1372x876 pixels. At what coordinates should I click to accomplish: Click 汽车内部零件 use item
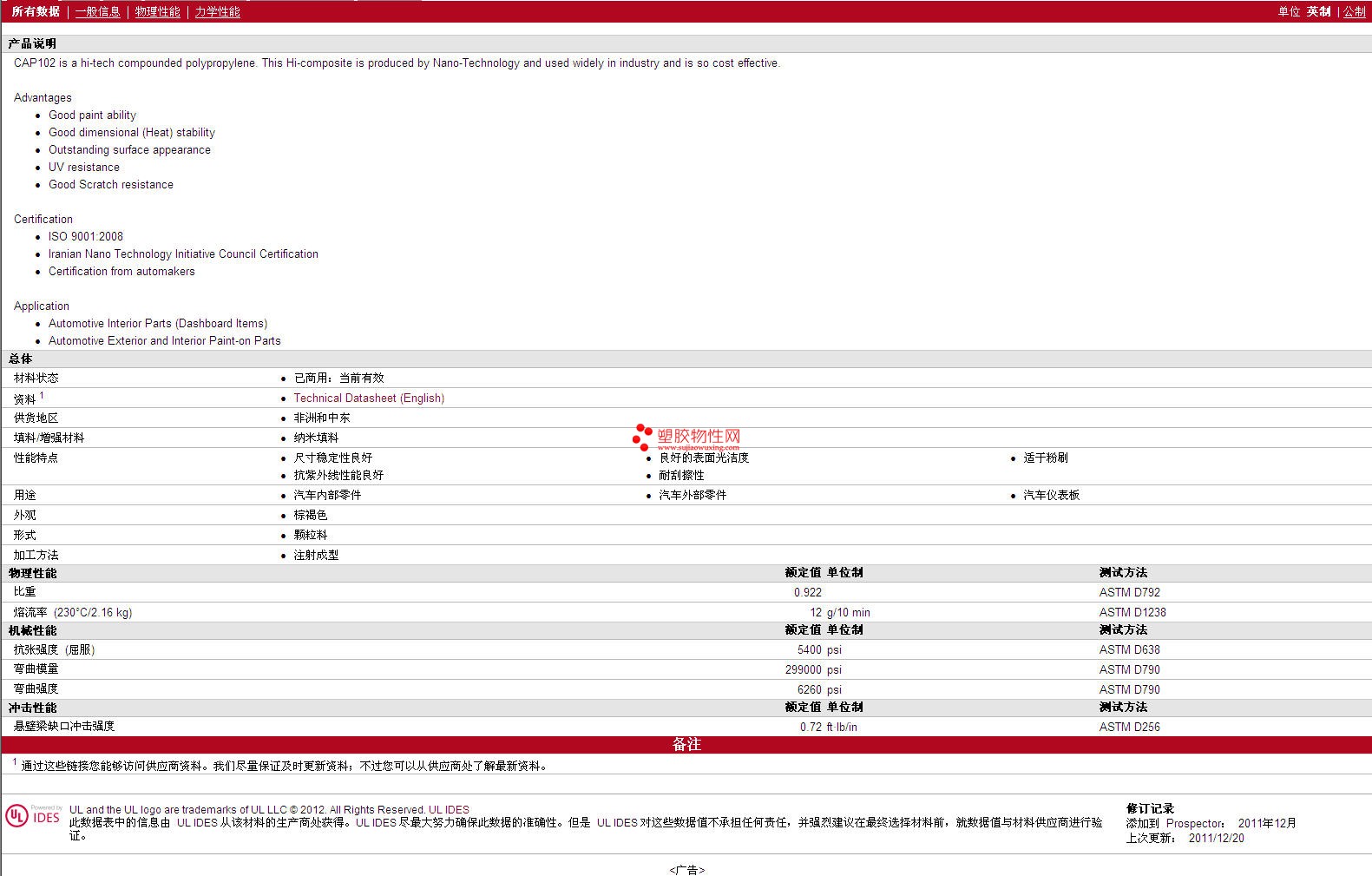click(327, 495)
